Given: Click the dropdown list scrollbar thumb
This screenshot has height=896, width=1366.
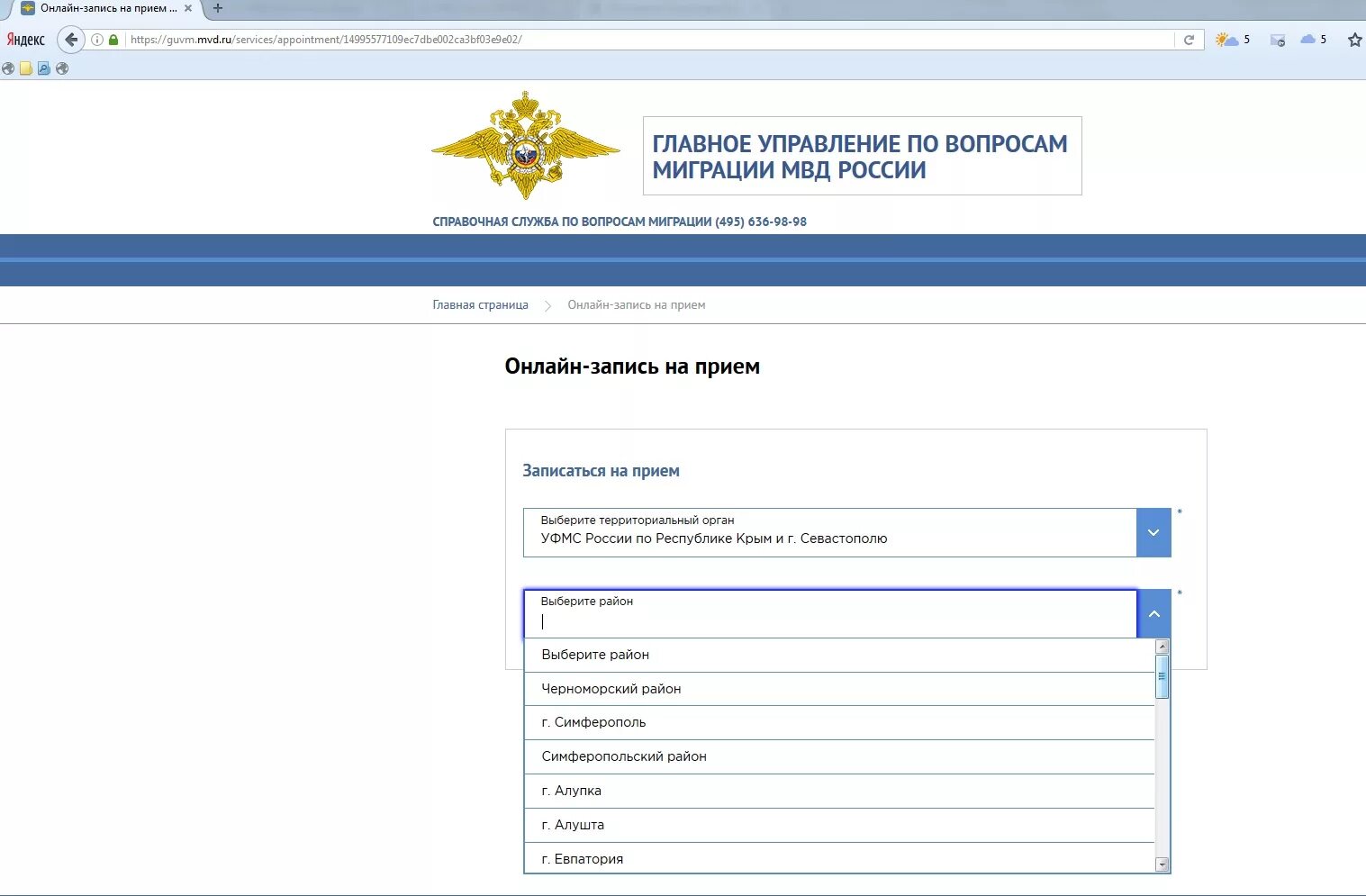Looking at the screenshot, I should click(1162, 677).
